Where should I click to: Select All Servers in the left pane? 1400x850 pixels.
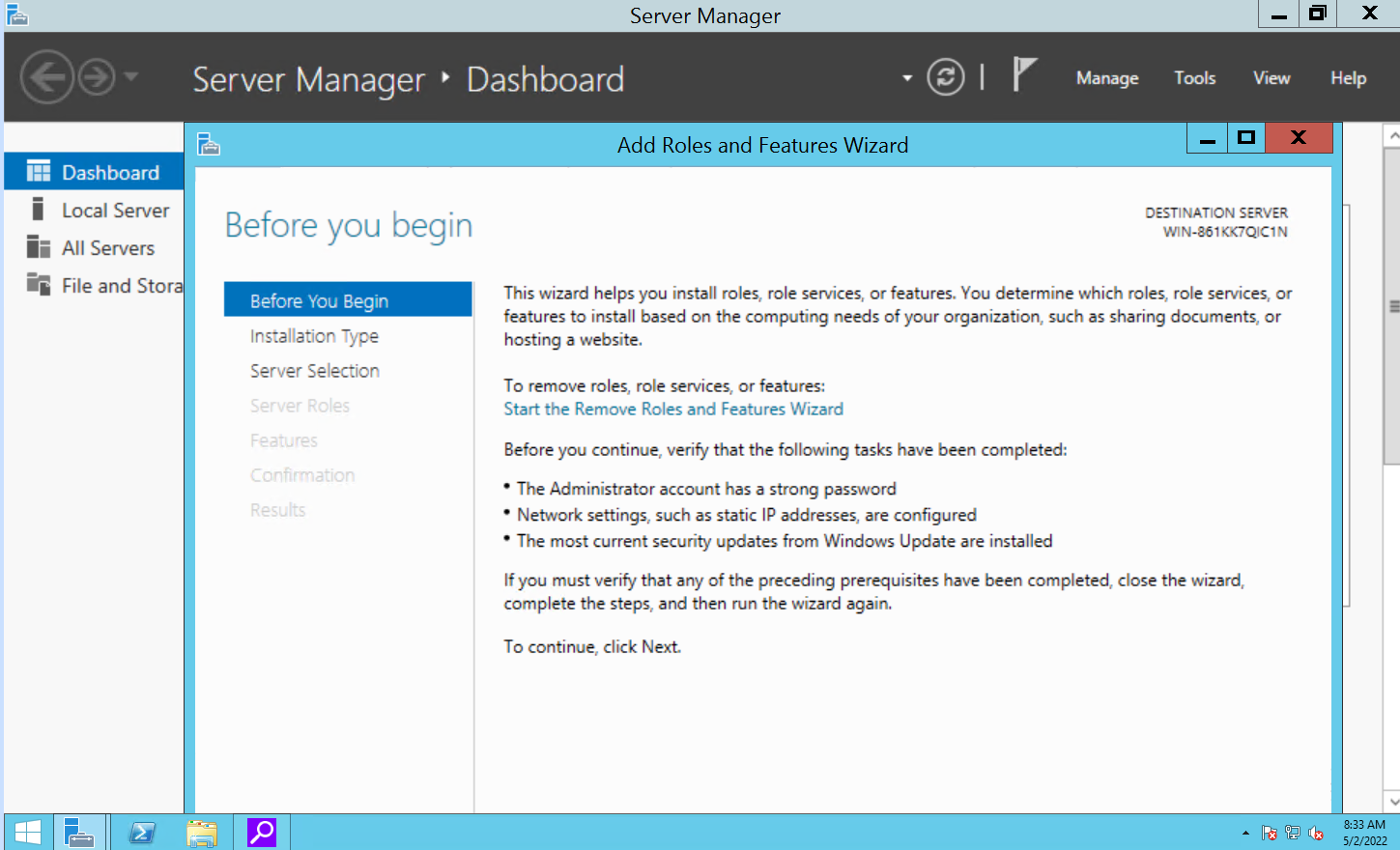(94, 247)
